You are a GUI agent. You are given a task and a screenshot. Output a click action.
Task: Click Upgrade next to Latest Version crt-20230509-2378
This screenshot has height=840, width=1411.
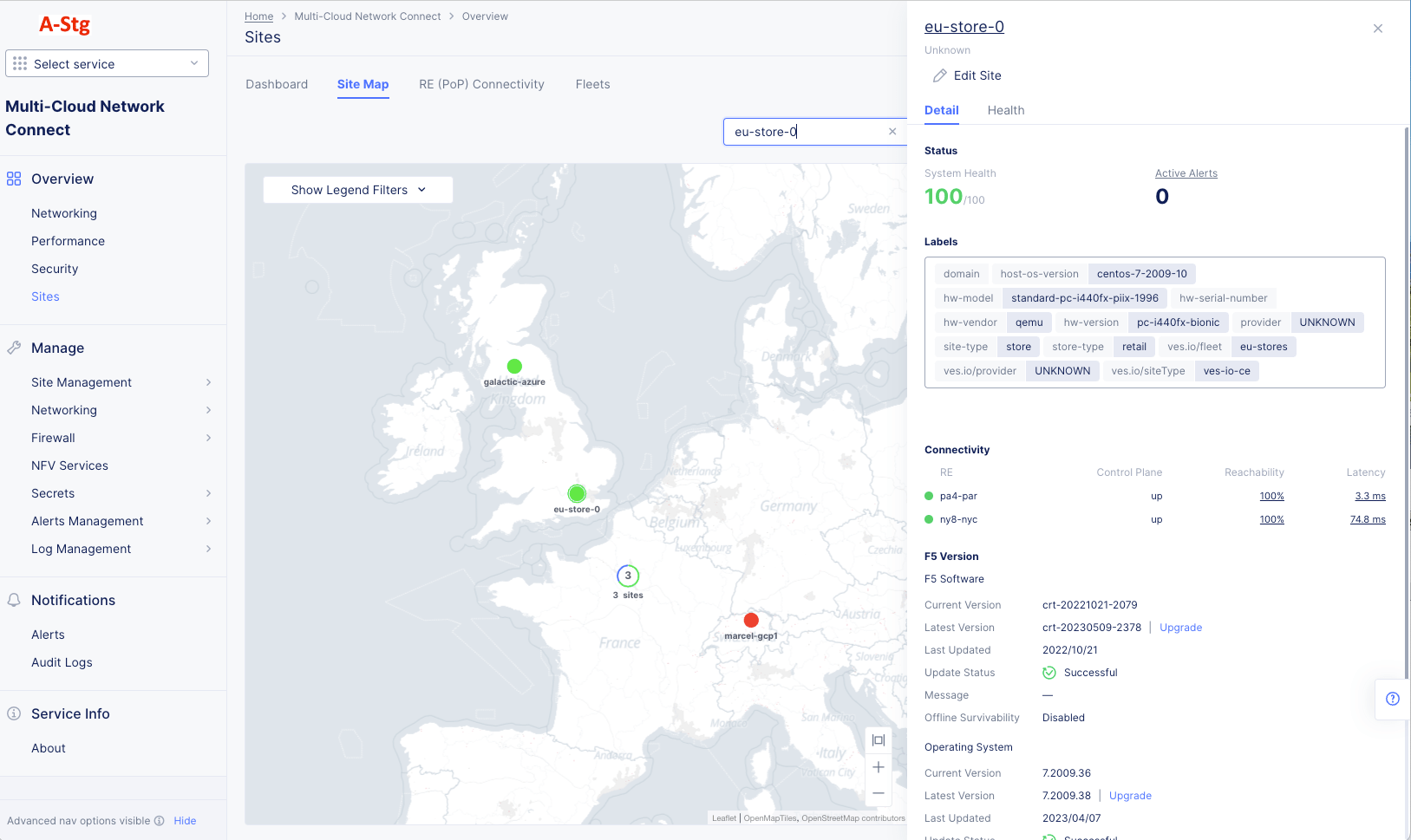[x=1180, y=627]
